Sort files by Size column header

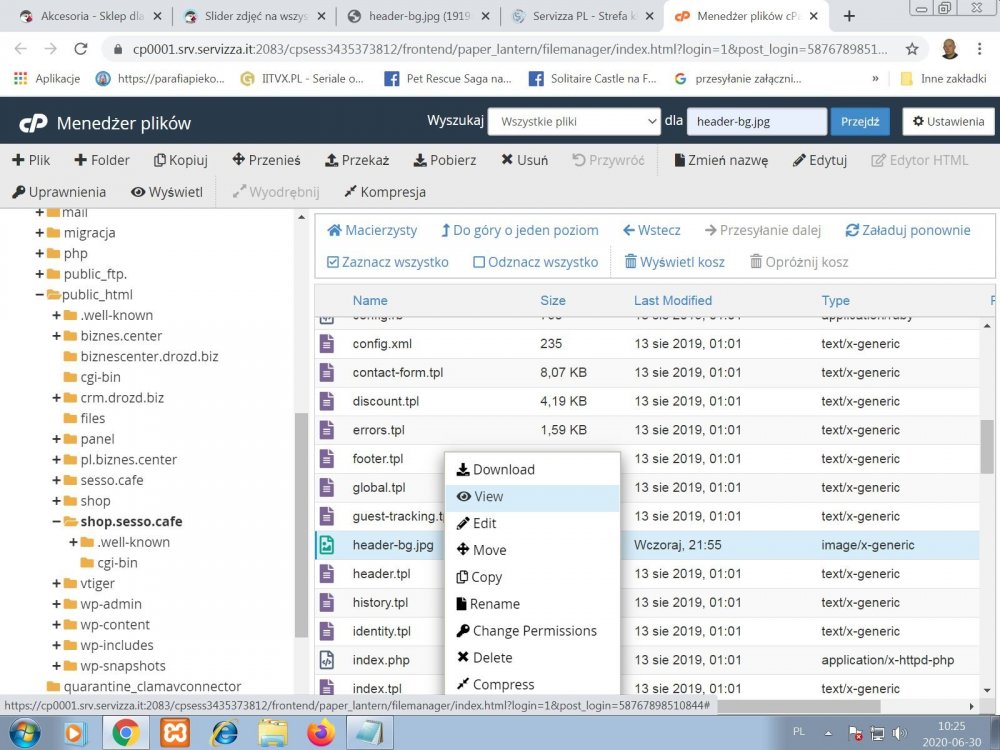coord(552,300)
